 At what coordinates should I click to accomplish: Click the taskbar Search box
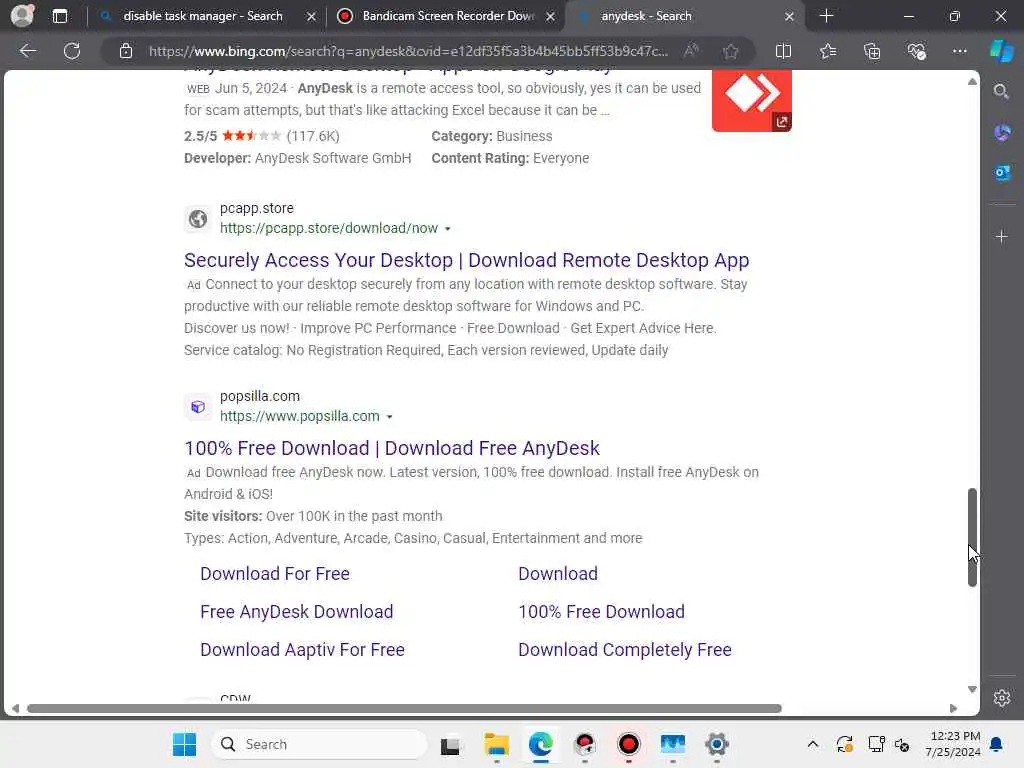[x=319, y=744]
